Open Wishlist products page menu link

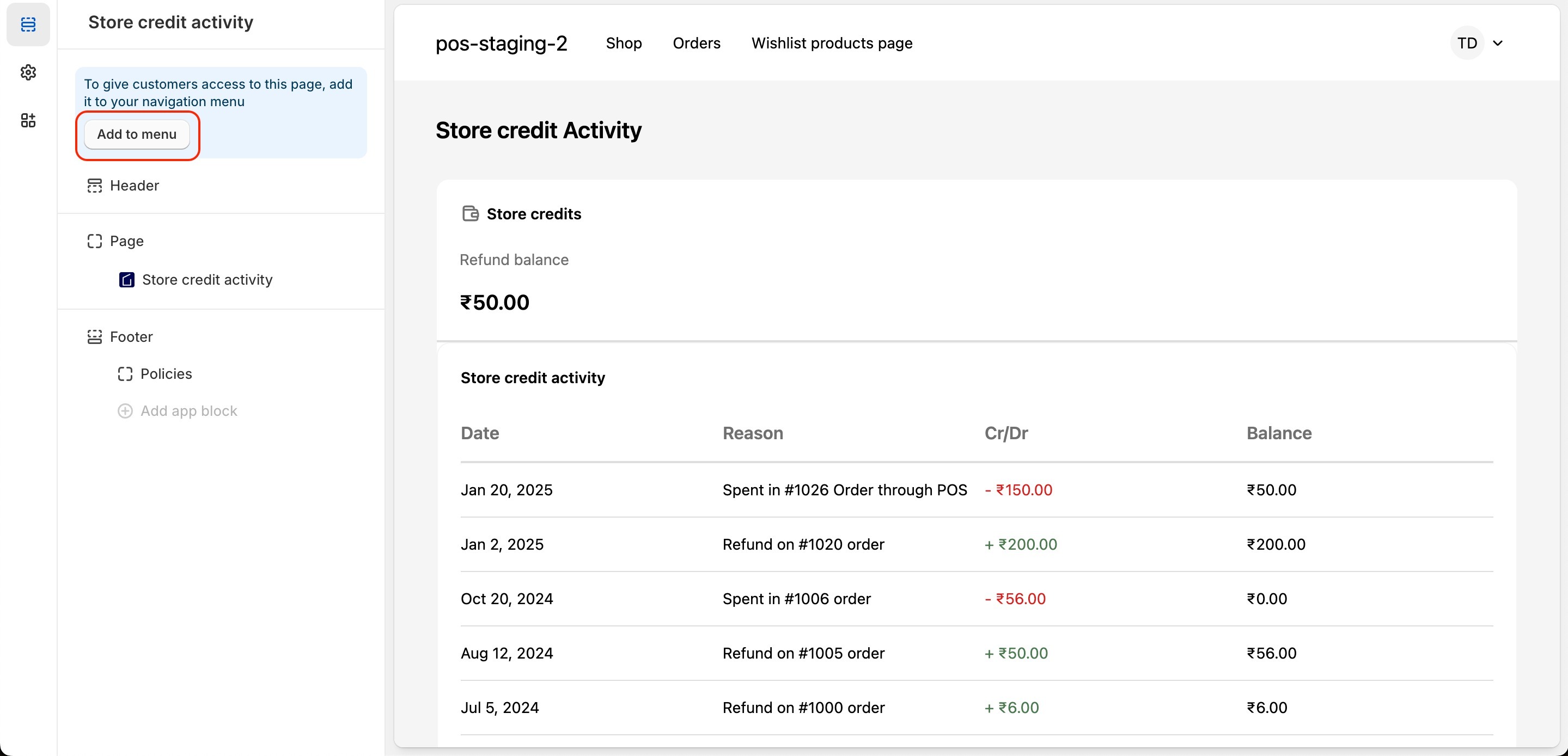click(832, 43)
